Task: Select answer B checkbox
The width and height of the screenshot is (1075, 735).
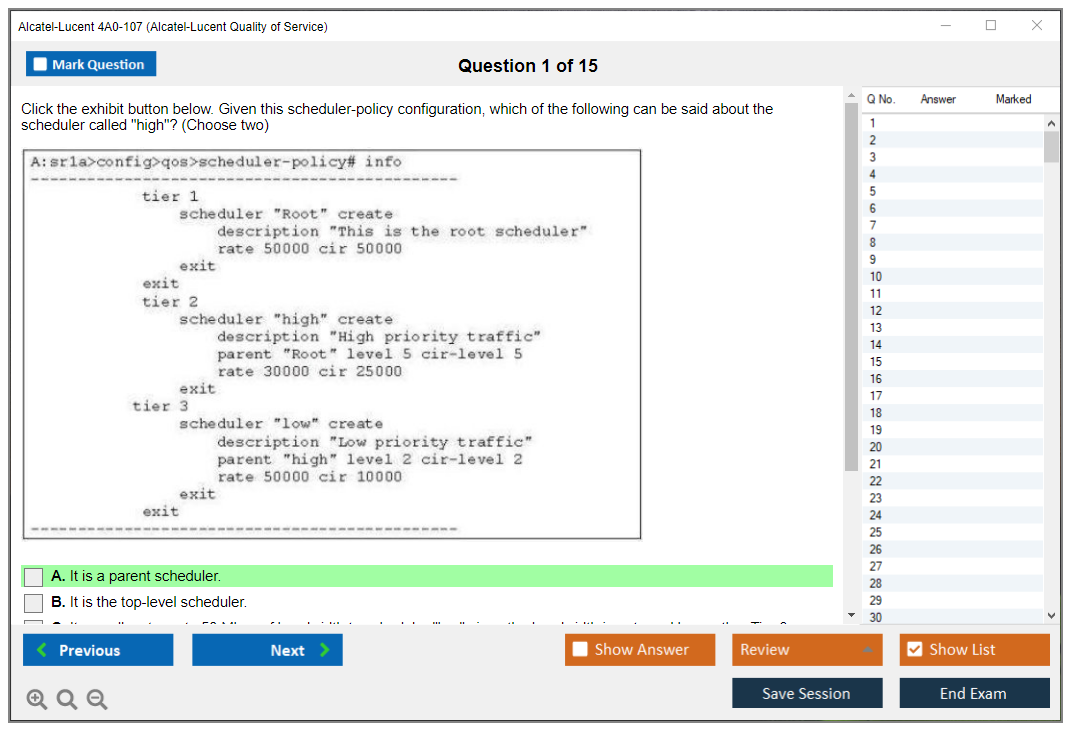Action: point(34,603)
